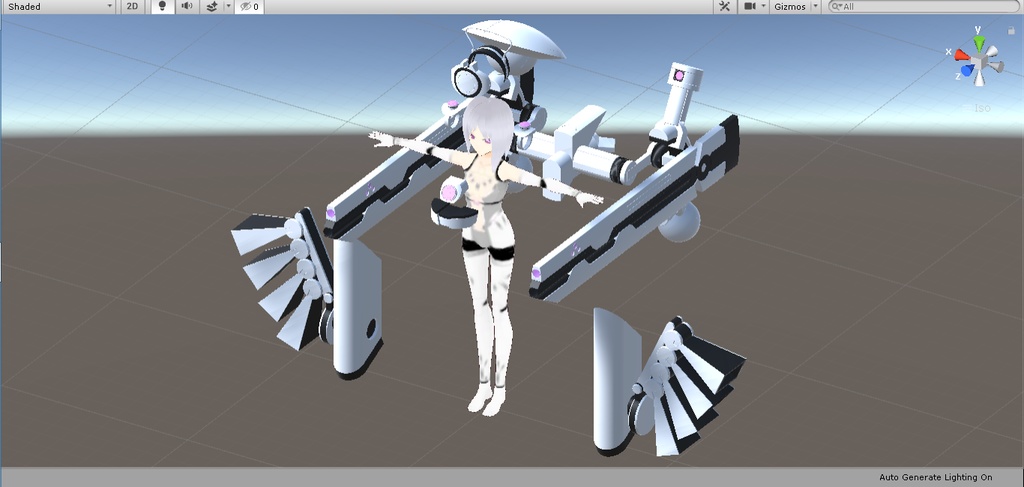Open the effects options dropdown arrow
The image size is (1024, 487).
click(228, 7)
